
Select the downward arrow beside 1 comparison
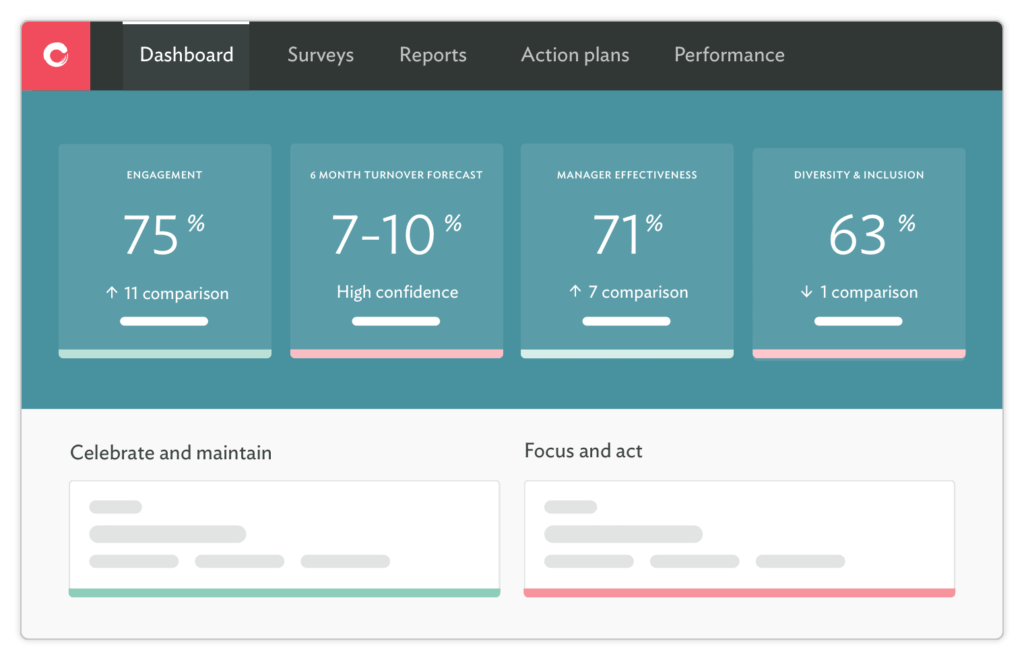(806, 292)
